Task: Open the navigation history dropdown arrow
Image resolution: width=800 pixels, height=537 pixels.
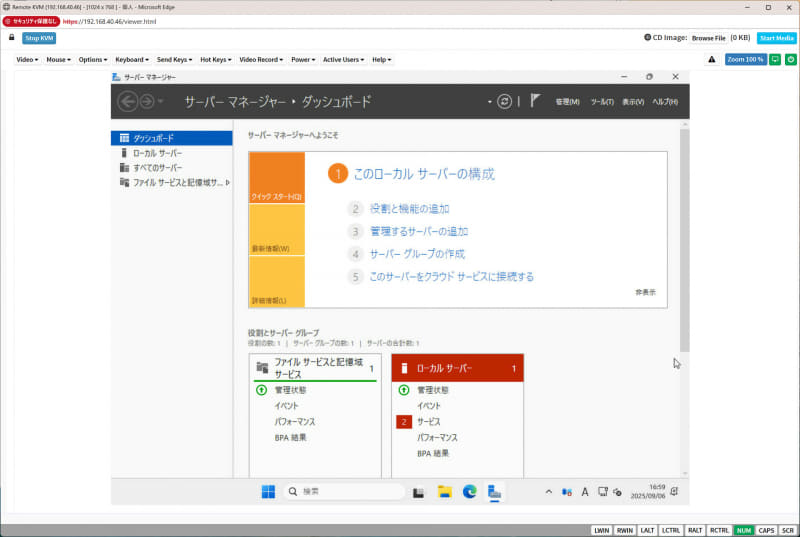Action: [x=160, y=101]
